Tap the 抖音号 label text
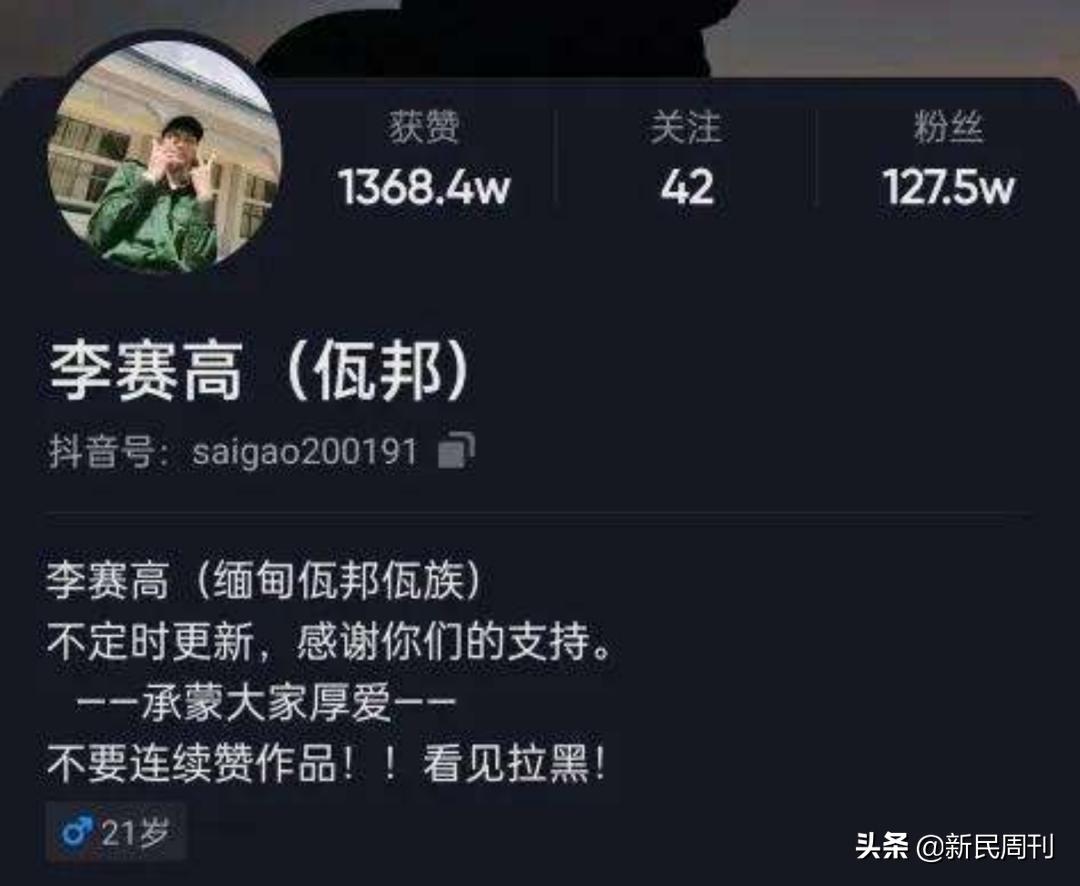Viewport: 1080px width, 886px height. [101, 452]
